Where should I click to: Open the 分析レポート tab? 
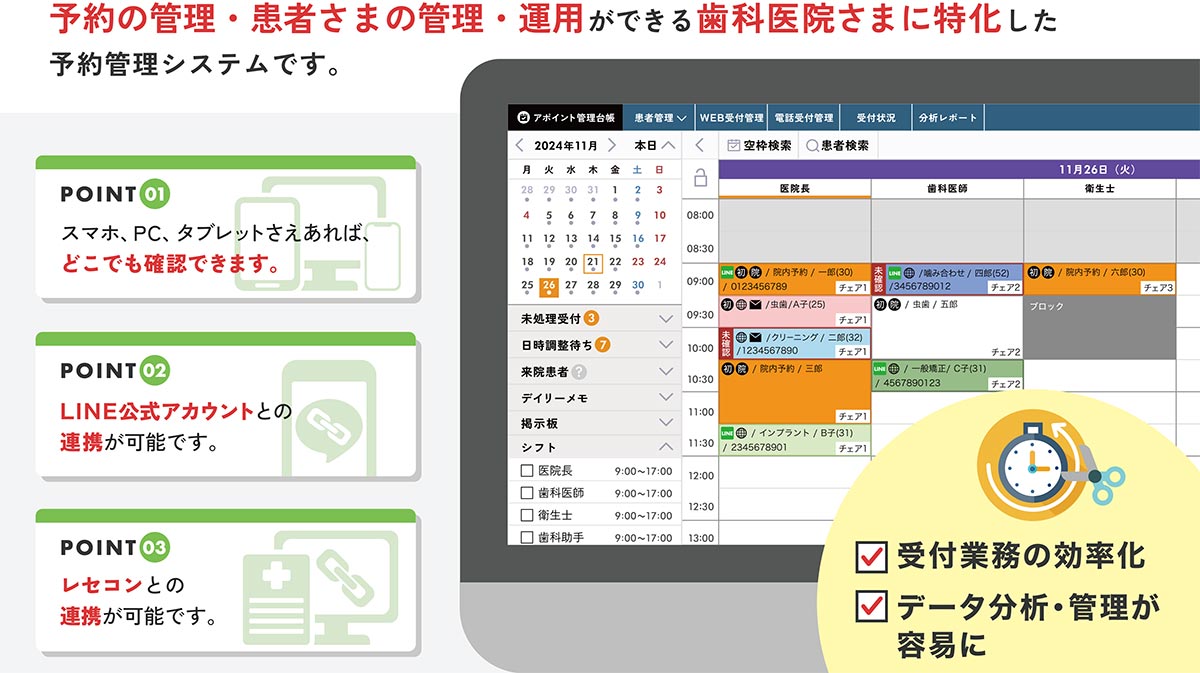pyautogui.click(x=948, y=118)
